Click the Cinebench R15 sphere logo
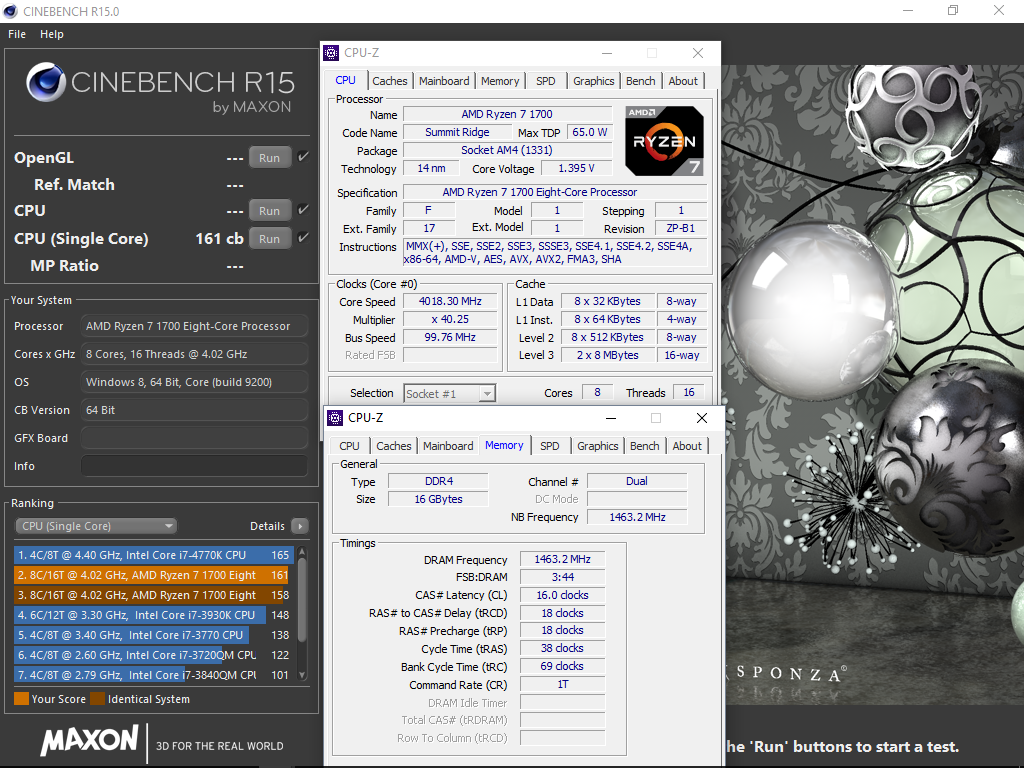 coord(46,82)
